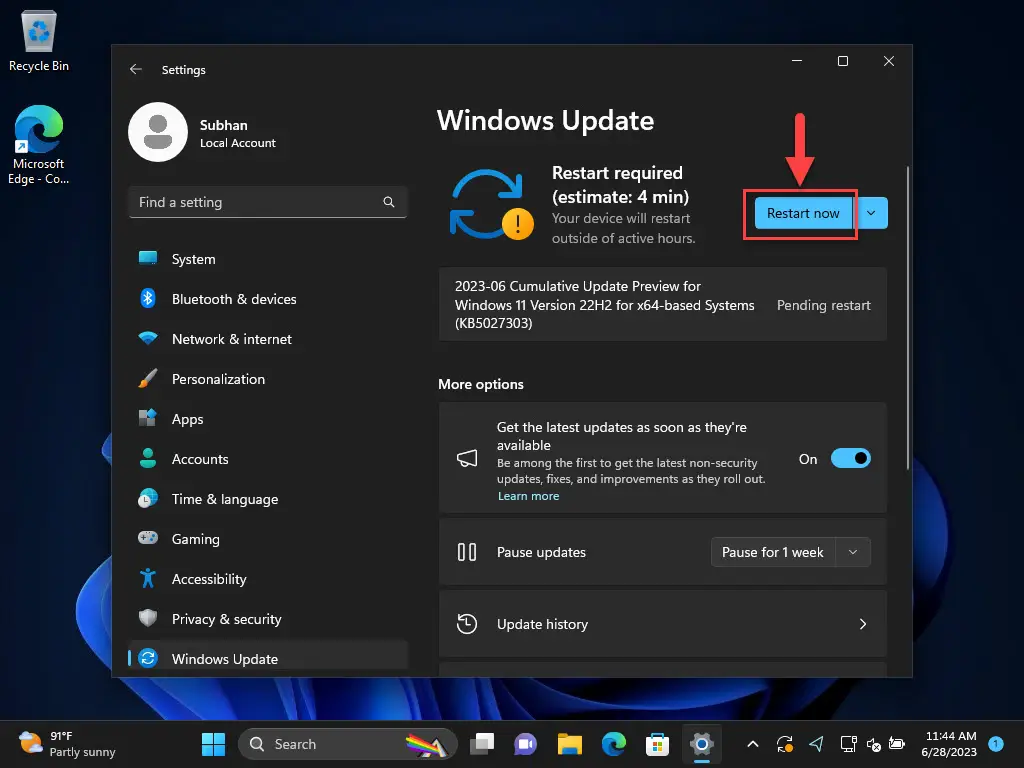Click in the Find a setting search box

tap(268, 202)
